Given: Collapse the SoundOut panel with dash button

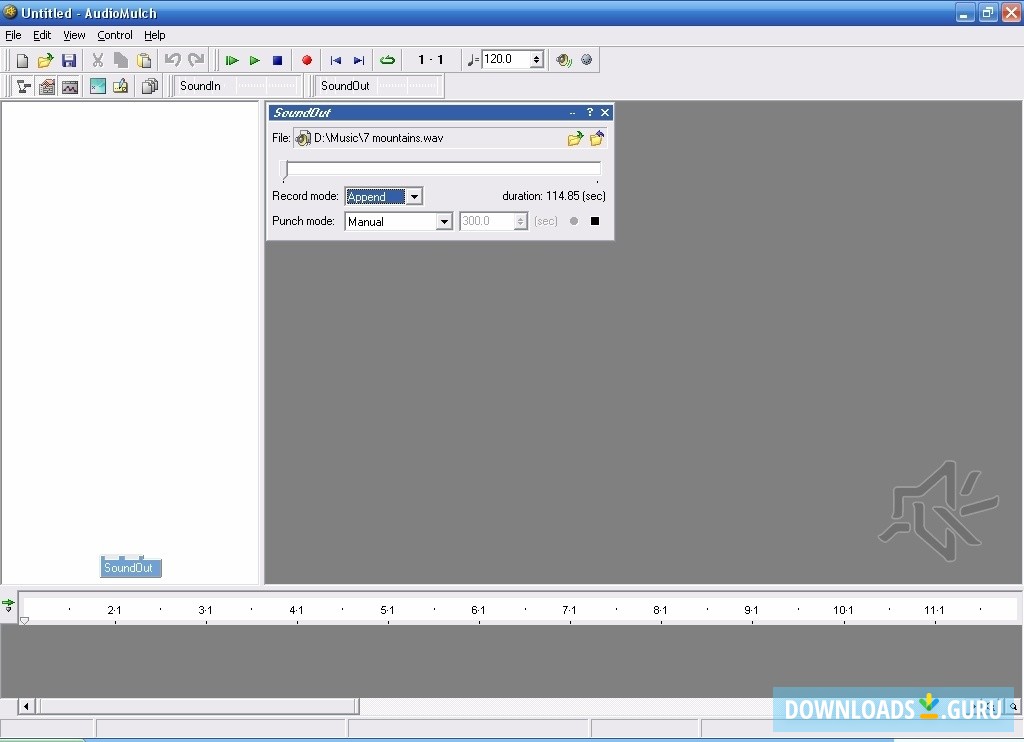Looking at the screenshot, I should [x=573, y=113].
